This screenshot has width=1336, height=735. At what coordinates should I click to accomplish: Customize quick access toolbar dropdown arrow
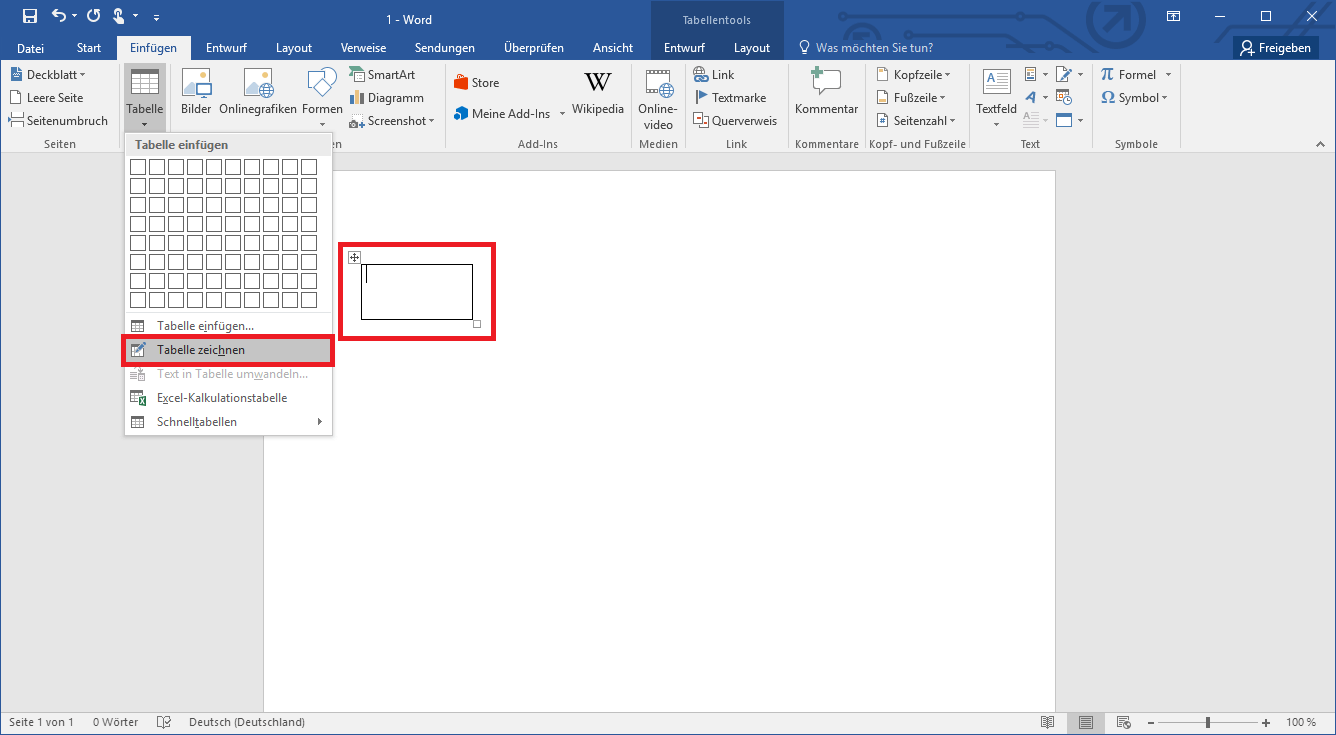156,17
